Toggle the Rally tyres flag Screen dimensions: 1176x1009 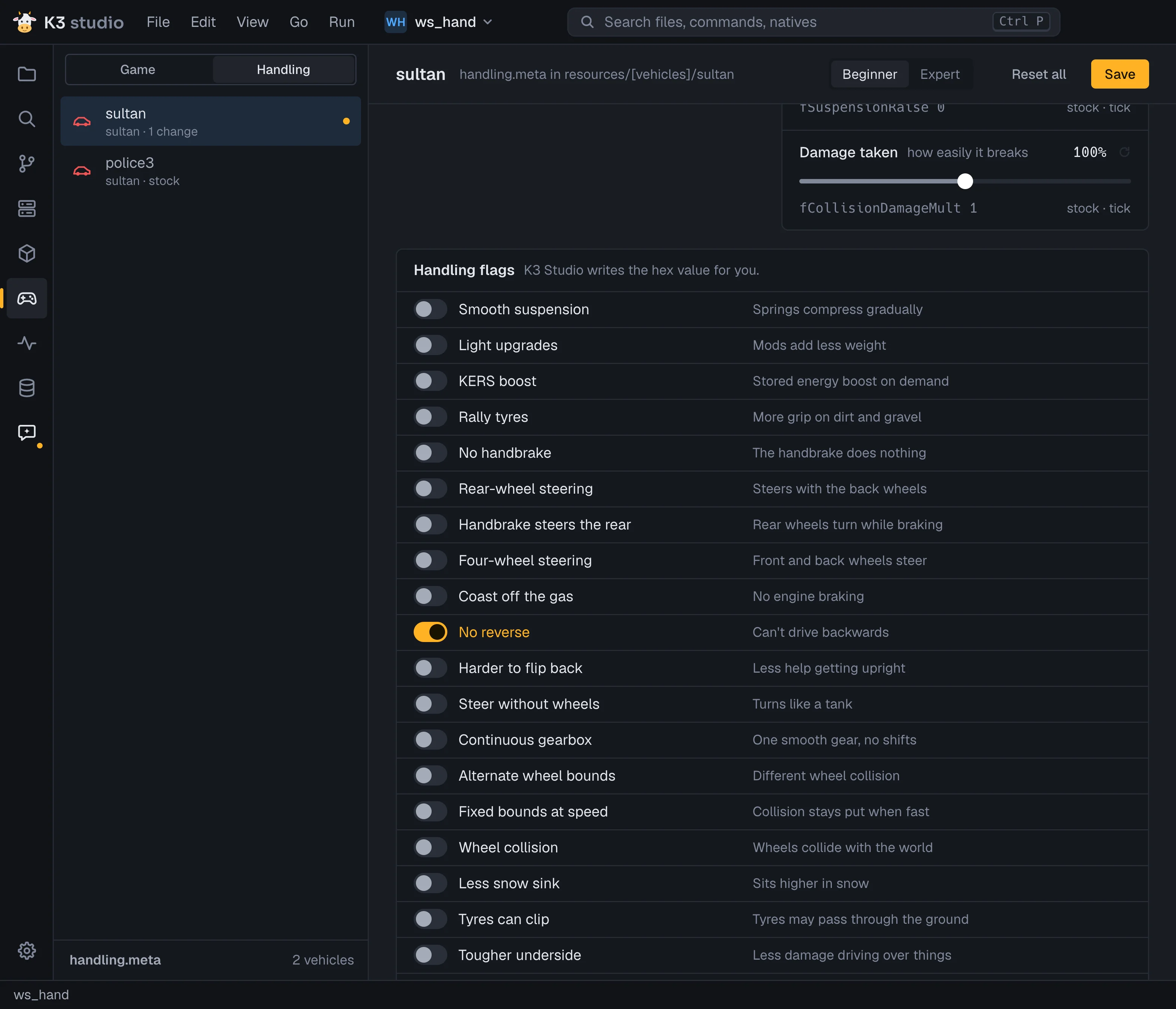click(x=430, y=417)
